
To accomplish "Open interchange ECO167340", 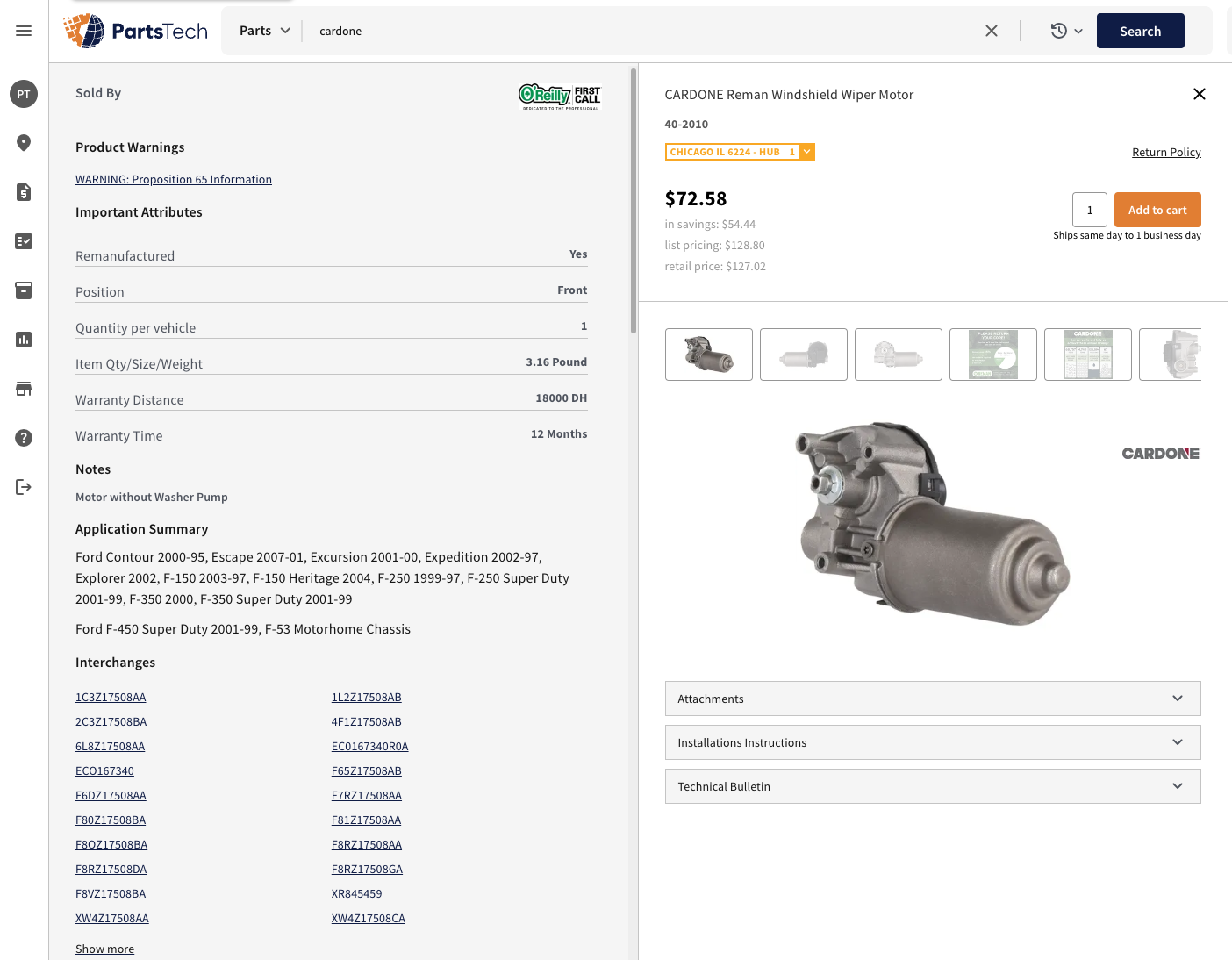I will coord(104,770).
